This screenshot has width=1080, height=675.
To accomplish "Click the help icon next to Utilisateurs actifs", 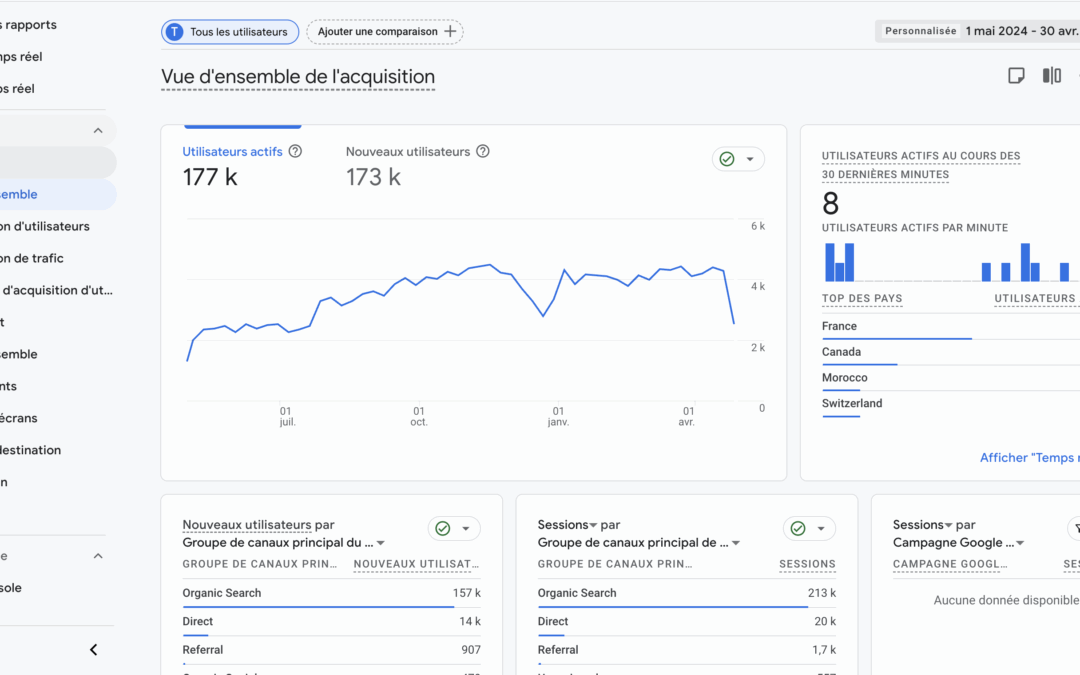I will tap(295, 152).
